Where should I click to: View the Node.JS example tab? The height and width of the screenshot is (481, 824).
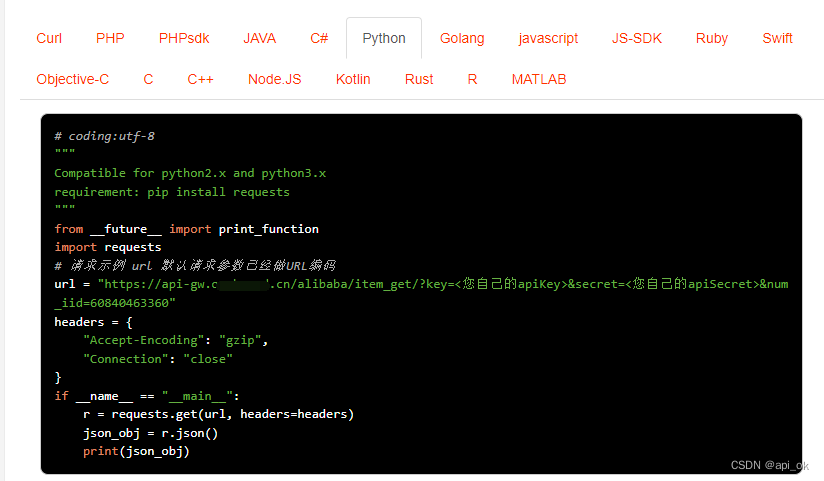tap(274, 79)
